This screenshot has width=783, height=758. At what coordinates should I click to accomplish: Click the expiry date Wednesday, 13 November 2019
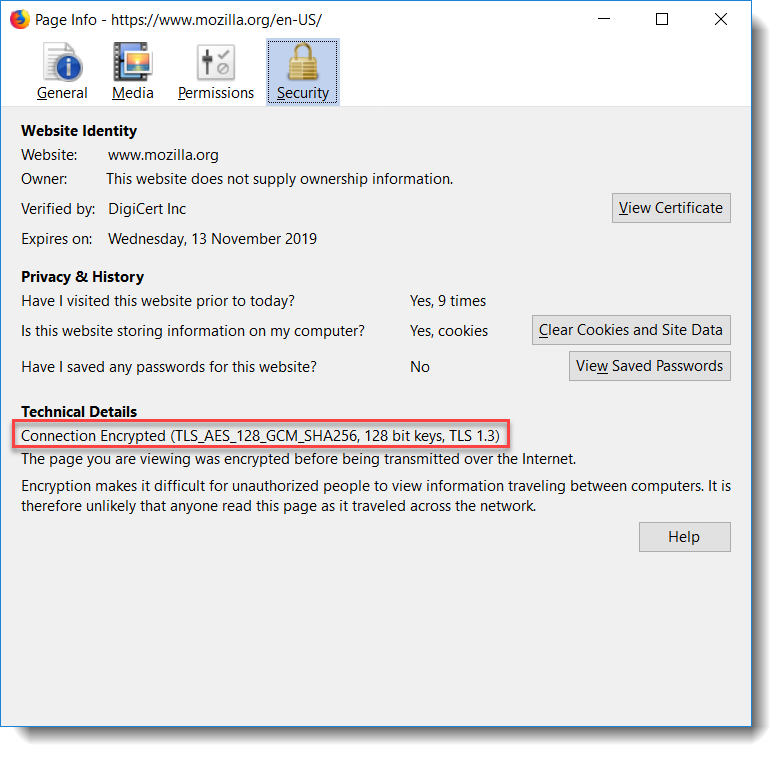212,239
